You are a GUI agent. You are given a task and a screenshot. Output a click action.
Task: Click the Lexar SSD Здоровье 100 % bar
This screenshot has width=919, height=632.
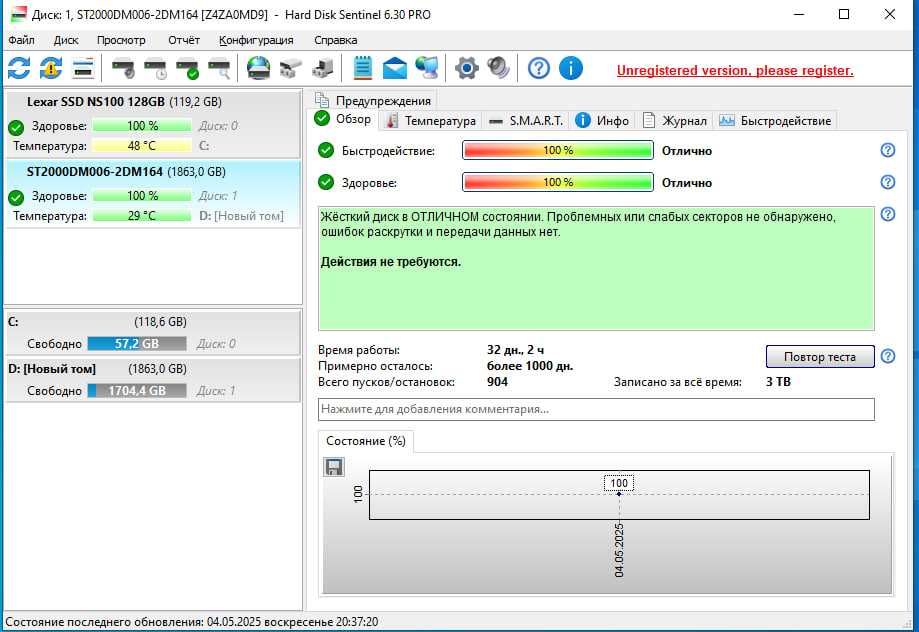[x=142, y=125]
